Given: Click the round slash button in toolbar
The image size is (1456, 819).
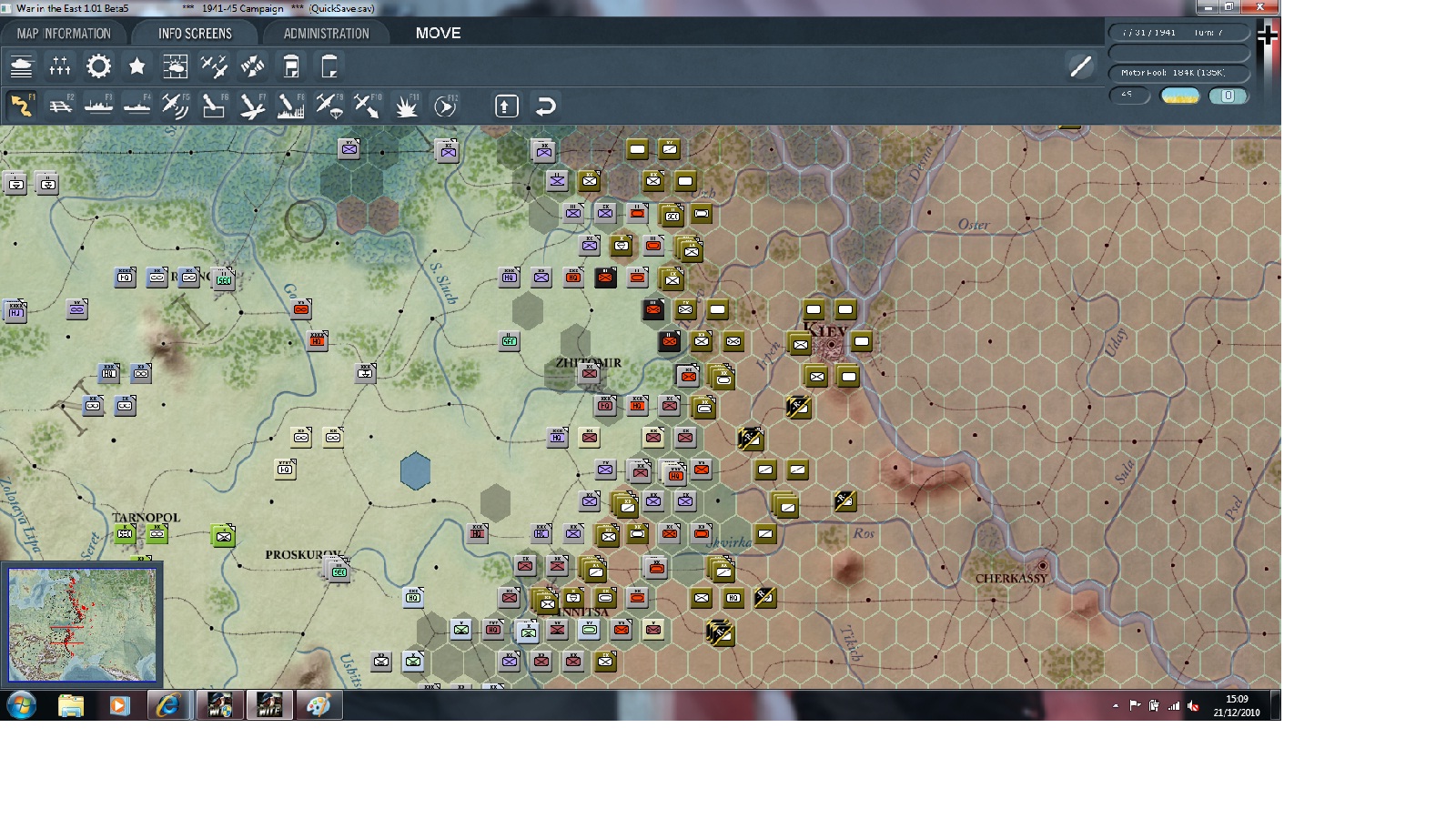Looking at the screenshot, I should 1080,66.
